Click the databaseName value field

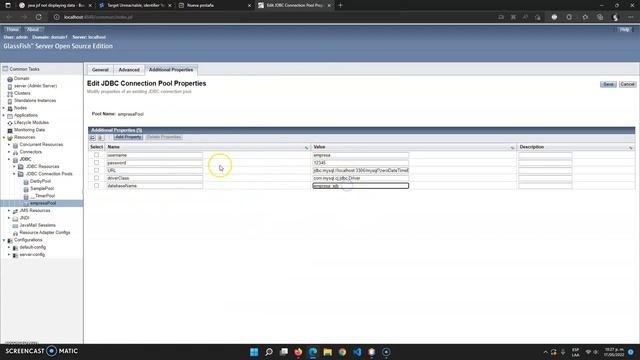pyautogui.click(x=360, y=186)
